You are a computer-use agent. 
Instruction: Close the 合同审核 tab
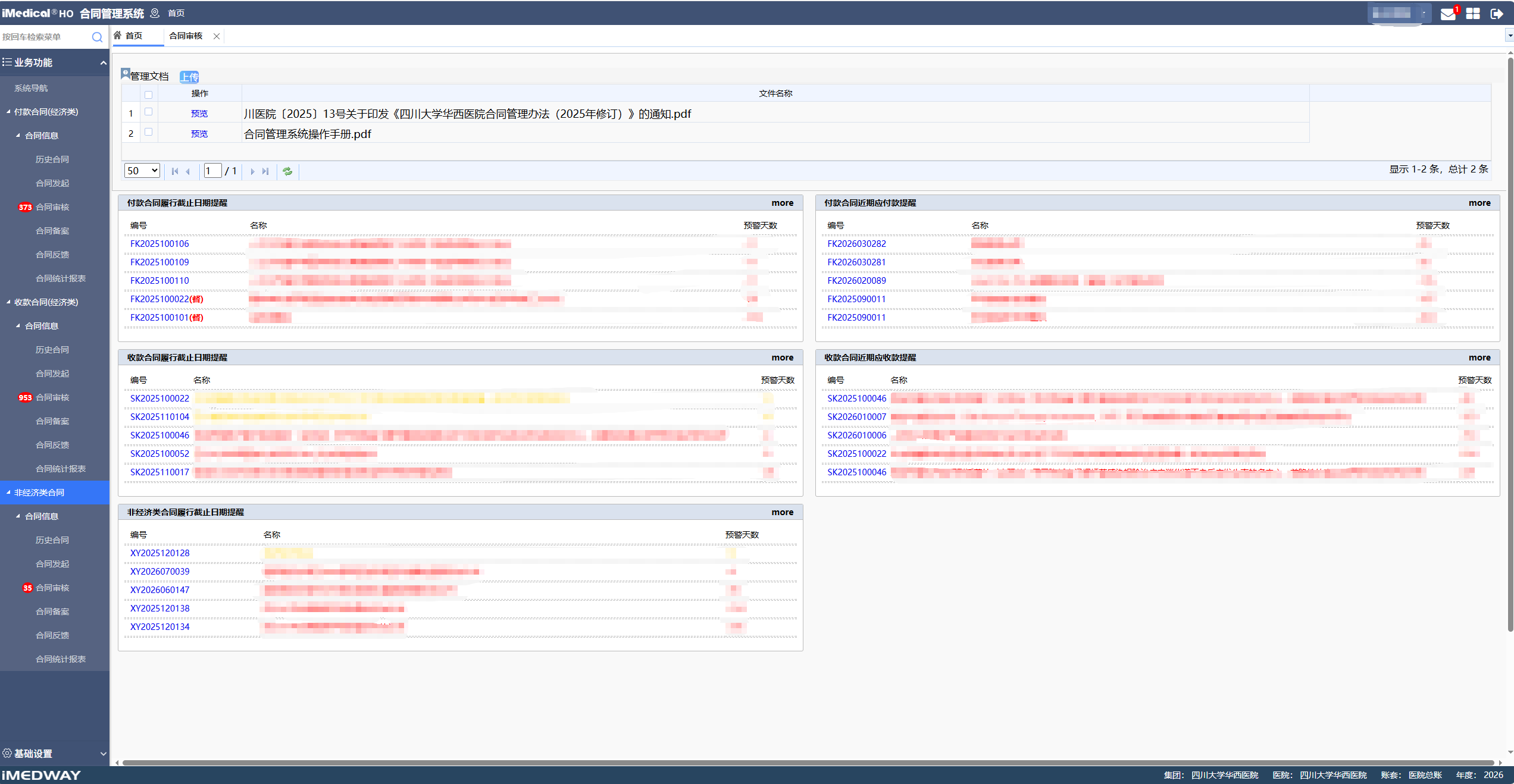tap(217, 36)
